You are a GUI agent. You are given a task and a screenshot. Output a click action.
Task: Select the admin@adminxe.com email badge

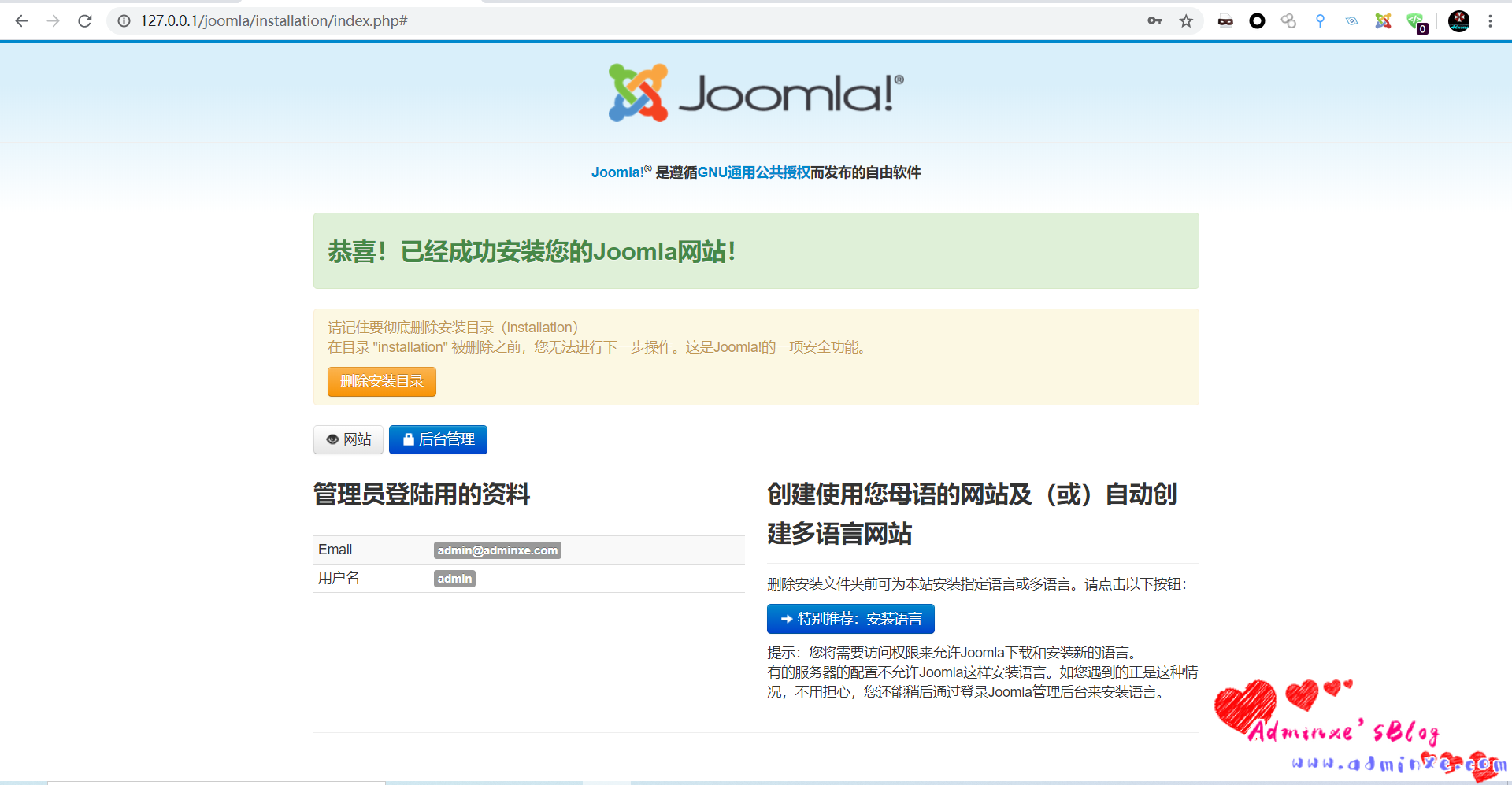(498, 550)
